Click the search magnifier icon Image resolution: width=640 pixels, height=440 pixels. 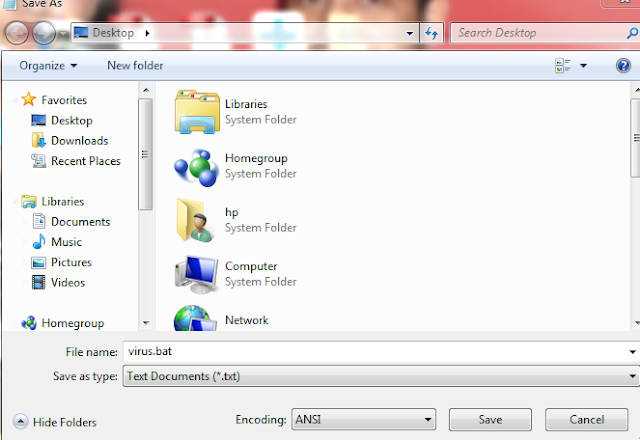click(632, 33)
